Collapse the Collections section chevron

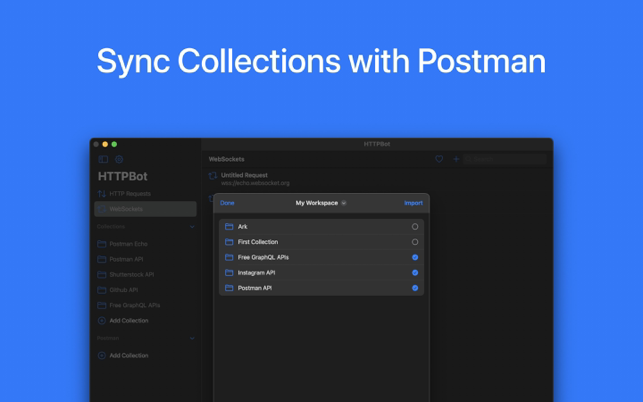tap(192, 226)
